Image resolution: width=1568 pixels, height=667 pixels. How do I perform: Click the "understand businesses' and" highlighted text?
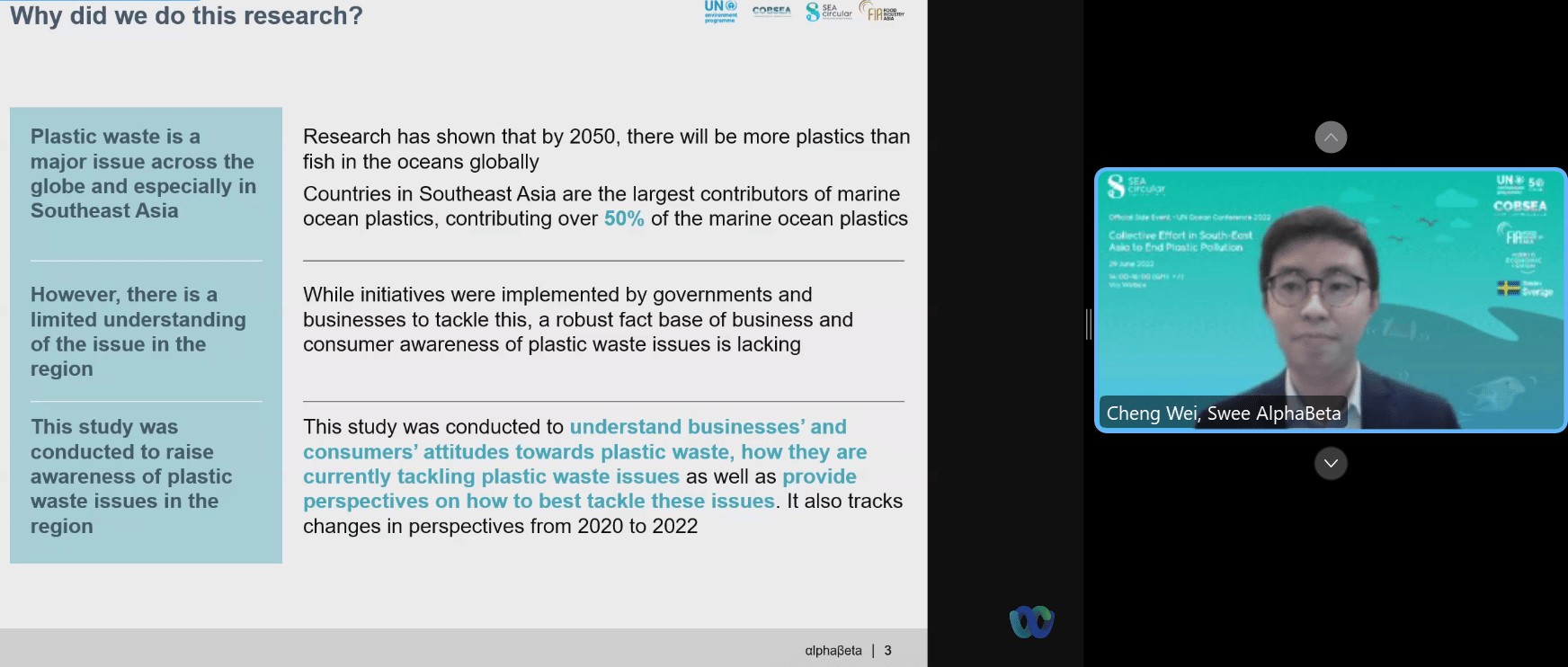[708, 427]
